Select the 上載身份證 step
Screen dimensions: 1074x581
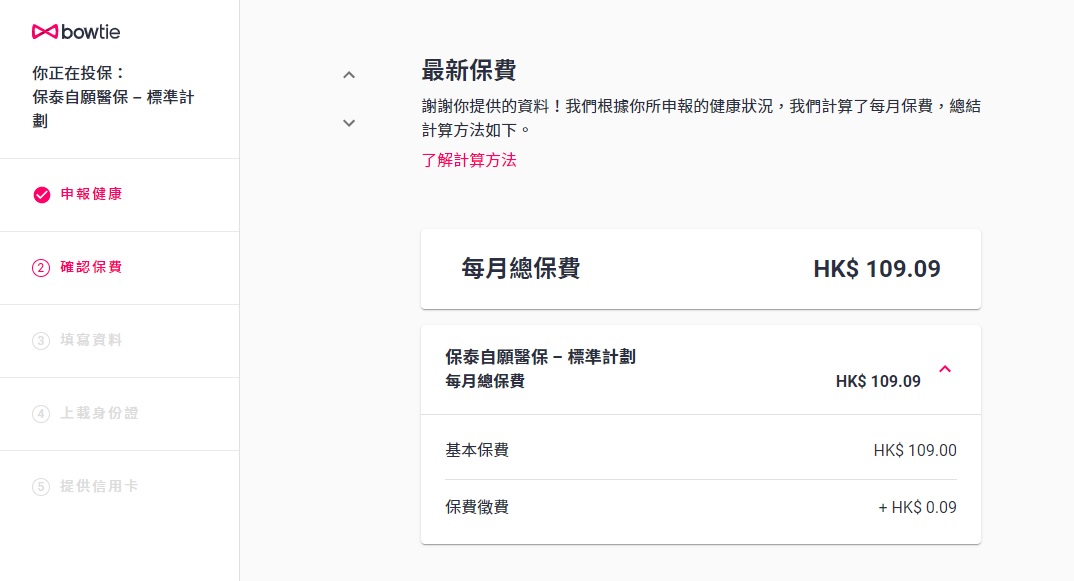coord(99,413)
